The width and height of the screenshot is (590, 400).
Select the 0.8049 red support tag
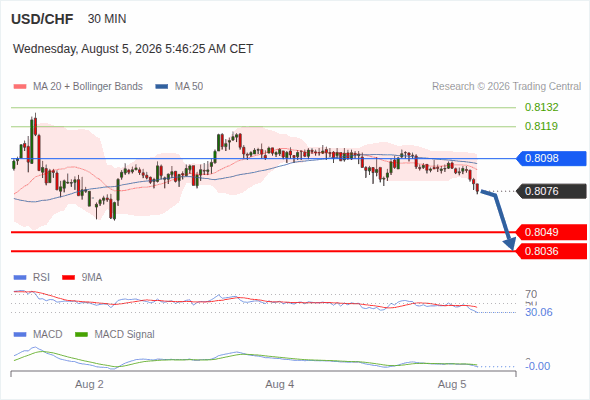[550, 232]
